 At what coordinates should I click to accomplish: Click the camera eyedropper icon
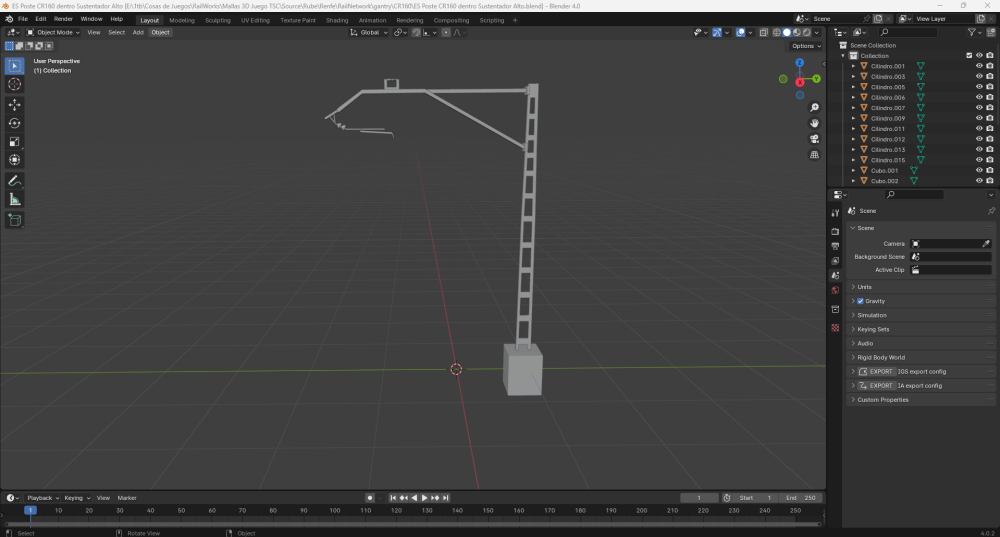[986, 243]
